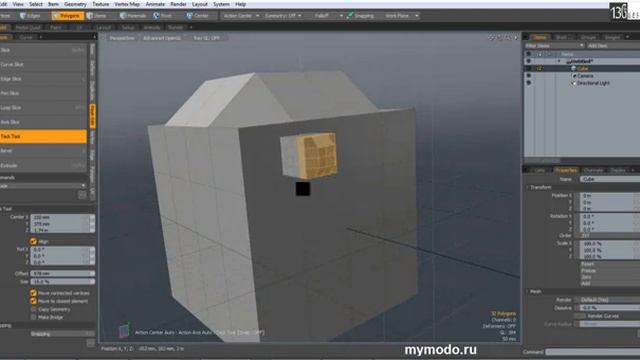The image size is (640, 360).
Task: Open the Texture menu
Action: [100, 4]
